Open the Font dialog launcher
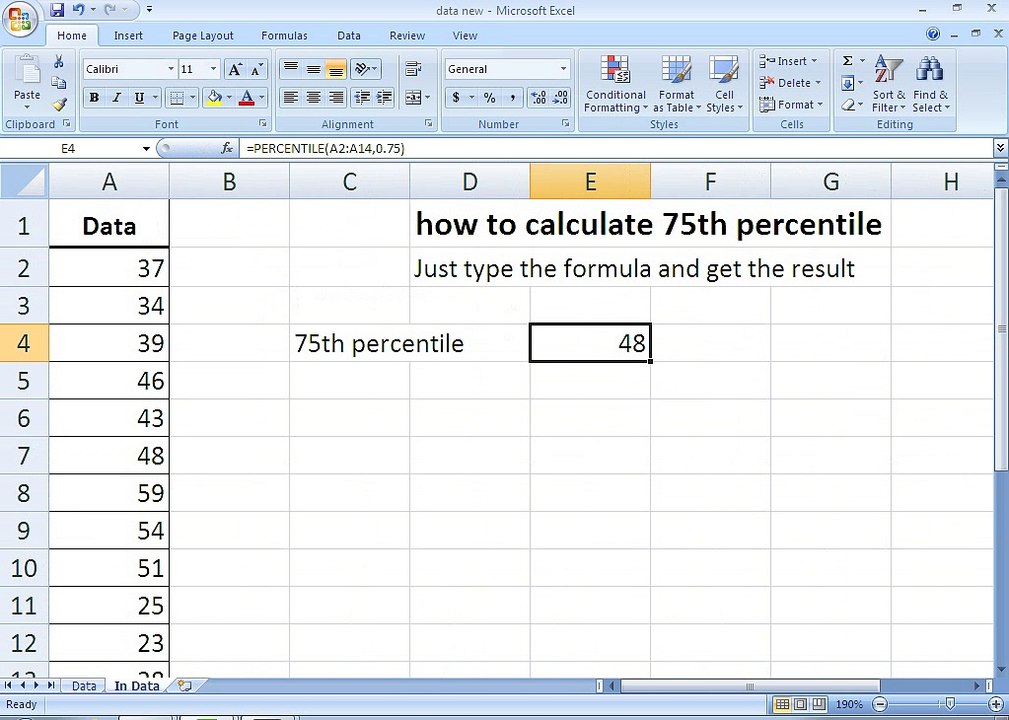 263,123
